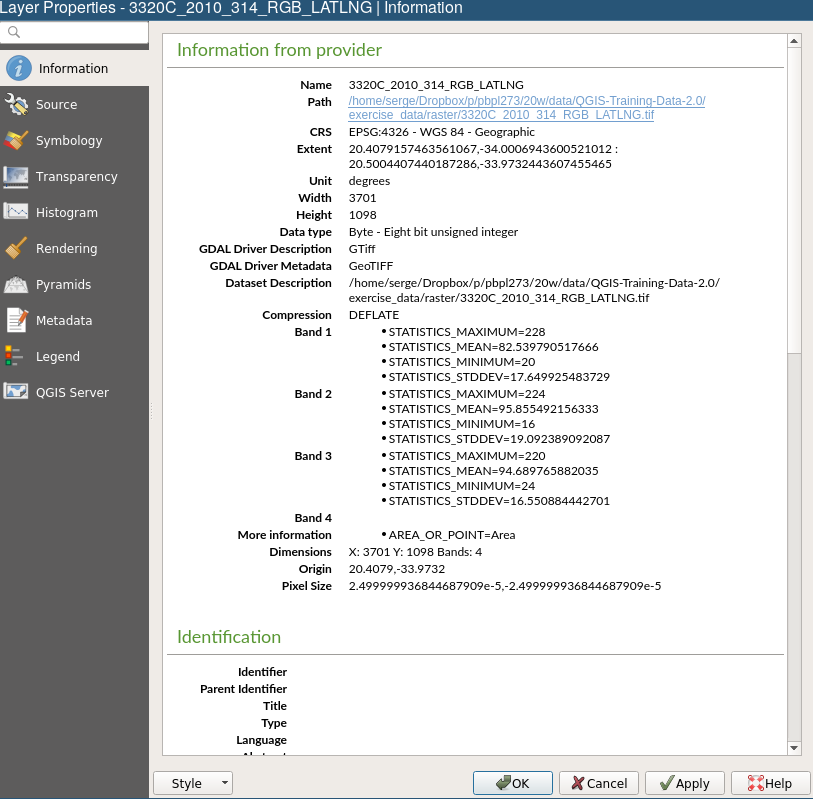Click the Cancel button
The image size is (813, 799).
coord(598,783)
